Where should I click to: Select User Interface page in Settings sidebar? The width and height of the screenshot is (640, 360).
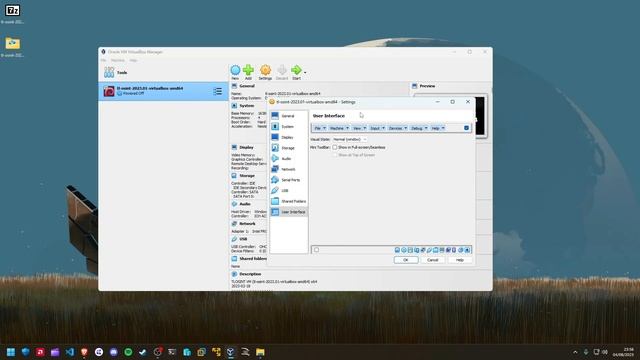(x=289, y=212)
